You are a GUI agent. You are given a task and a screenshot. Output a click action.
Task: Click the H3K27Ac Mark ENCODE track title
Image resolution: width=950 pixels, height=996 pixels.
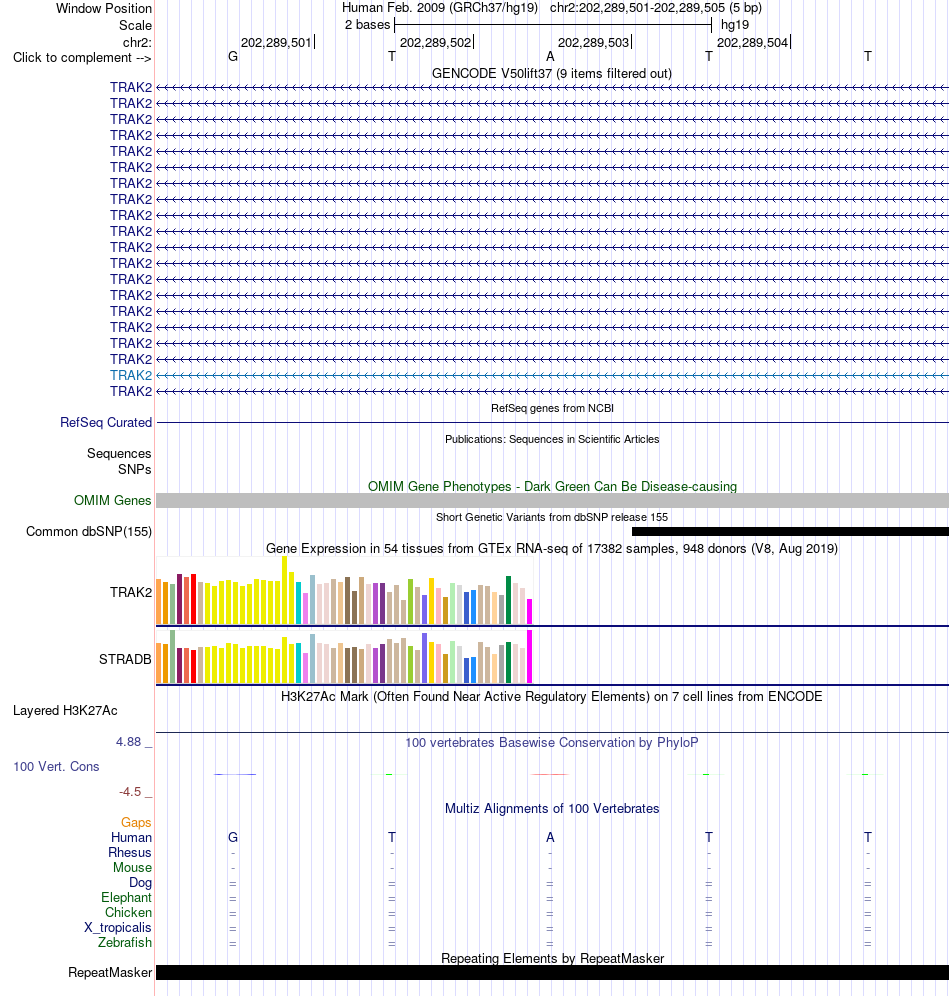click(x=551, y=696)
